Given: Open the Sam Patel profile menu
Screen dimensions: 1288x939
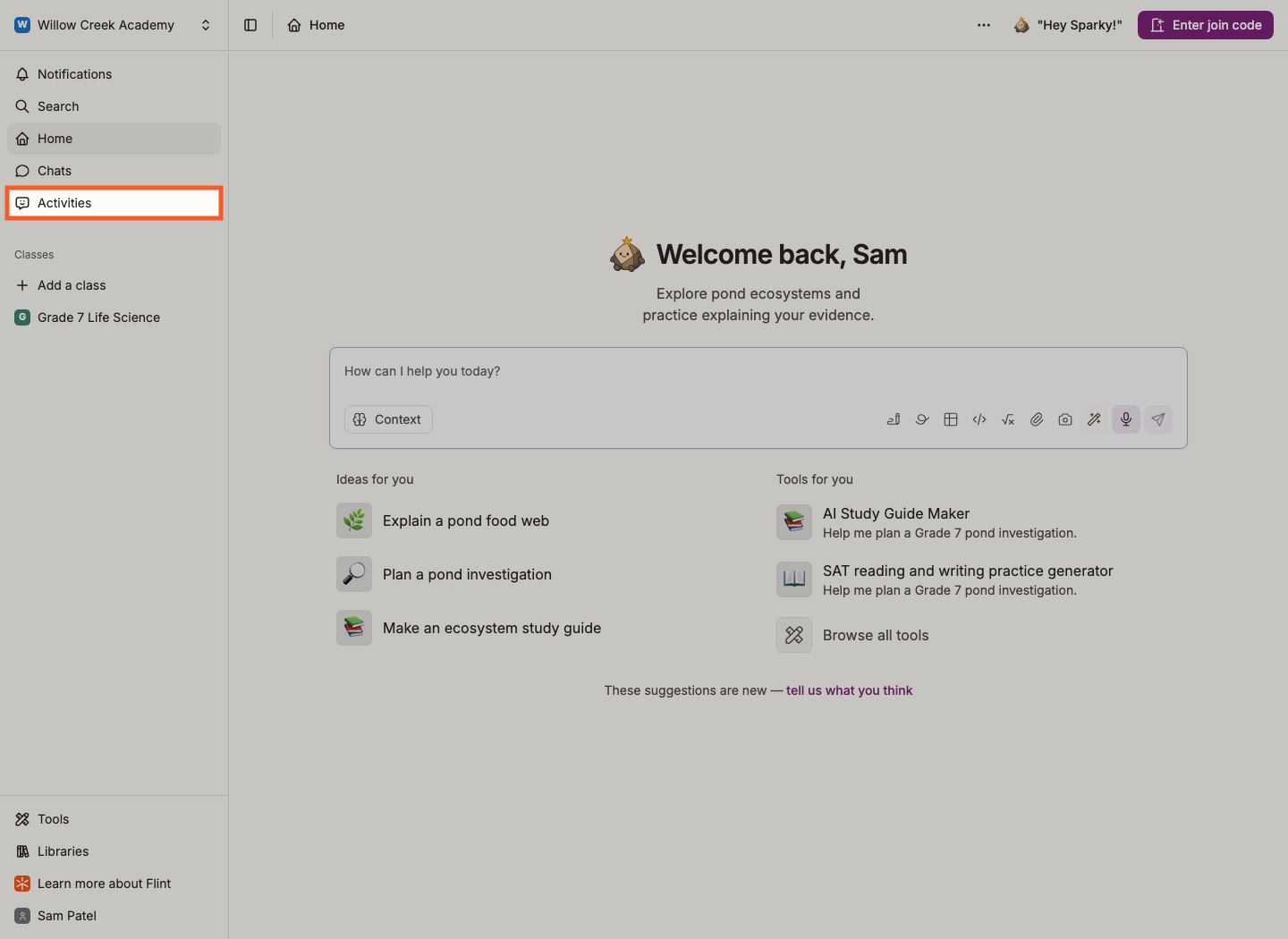Looking at the screenshot, I should pyautogui.click(x=114, y=916).
